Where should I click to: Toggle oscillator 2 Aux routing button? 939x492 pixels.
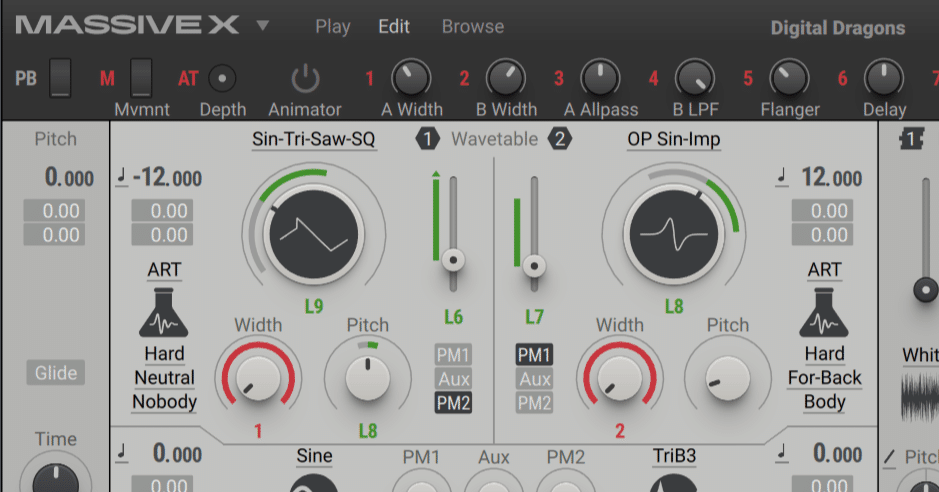pos(534,379)
